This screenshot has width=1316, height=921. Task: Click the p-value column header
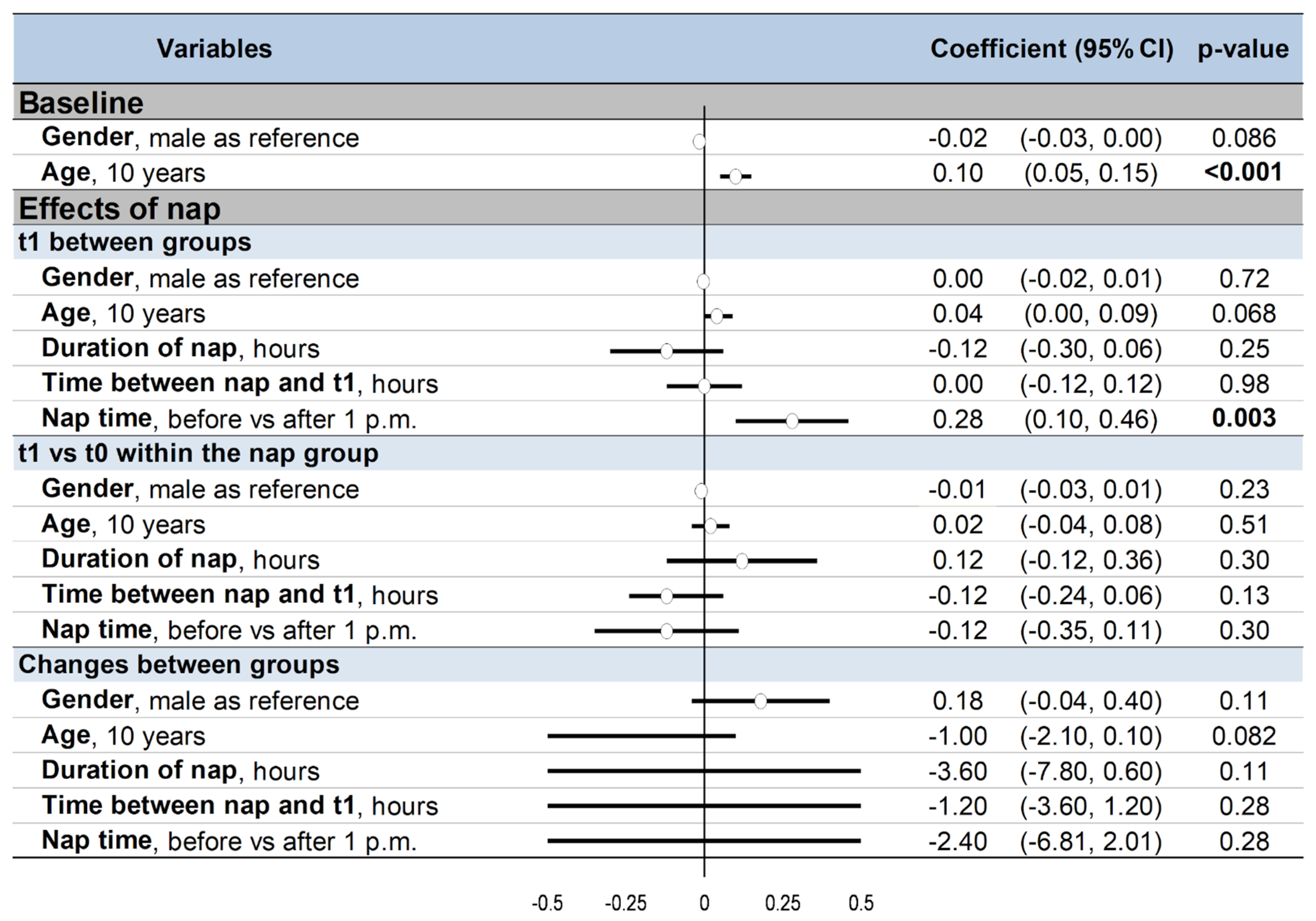1243,49
